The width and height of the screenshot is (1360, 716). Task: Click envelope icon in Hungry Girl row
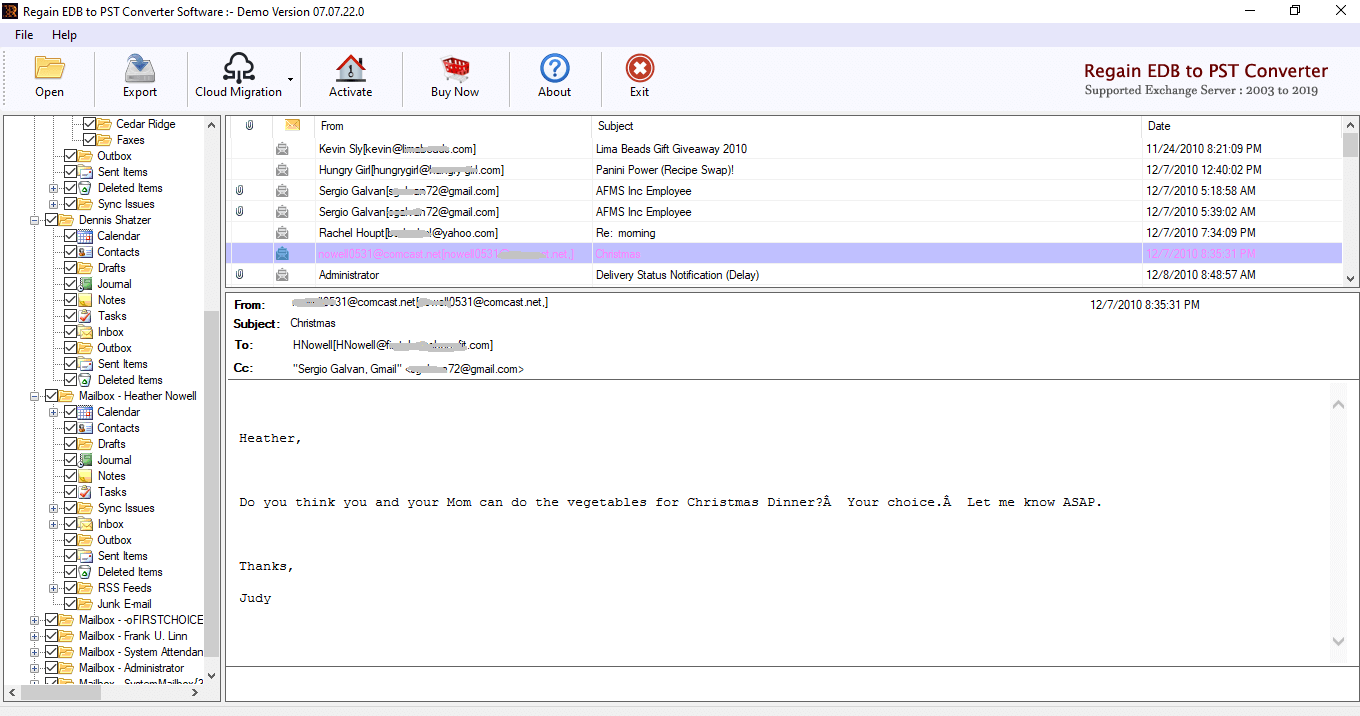(x=282, y=170)
